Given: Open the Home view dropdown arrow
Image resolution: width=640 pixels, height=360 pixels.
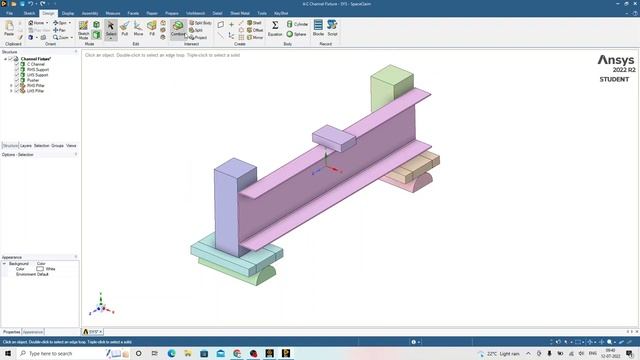Looking at the screenshot, I should [x=47, y=23].
